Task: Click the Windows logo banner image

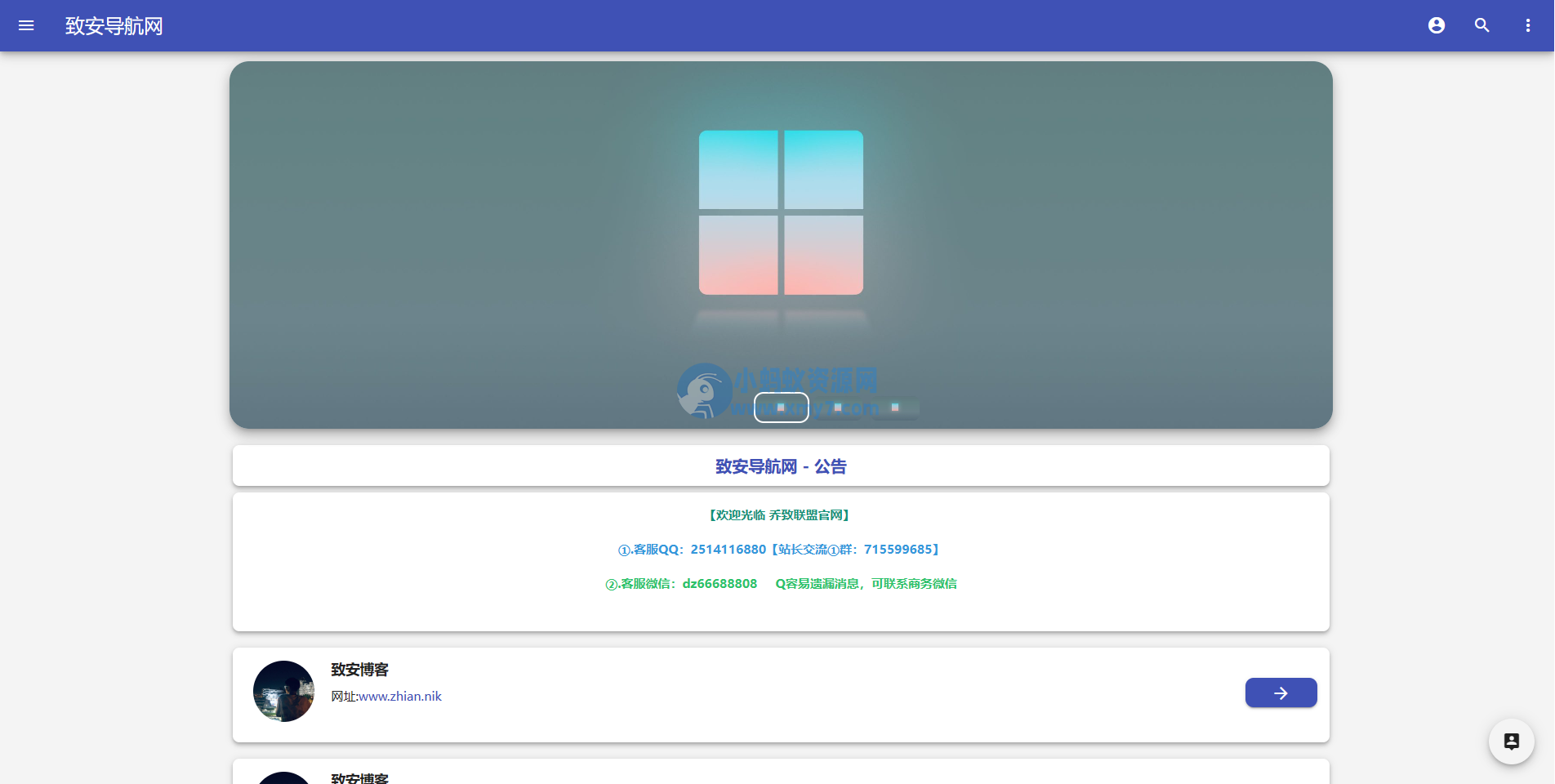Action: [781, 245]
